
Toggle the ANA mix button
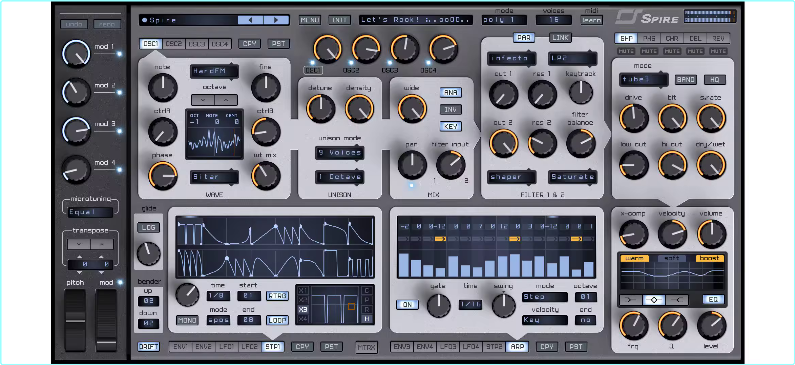(x=450, y=92)
